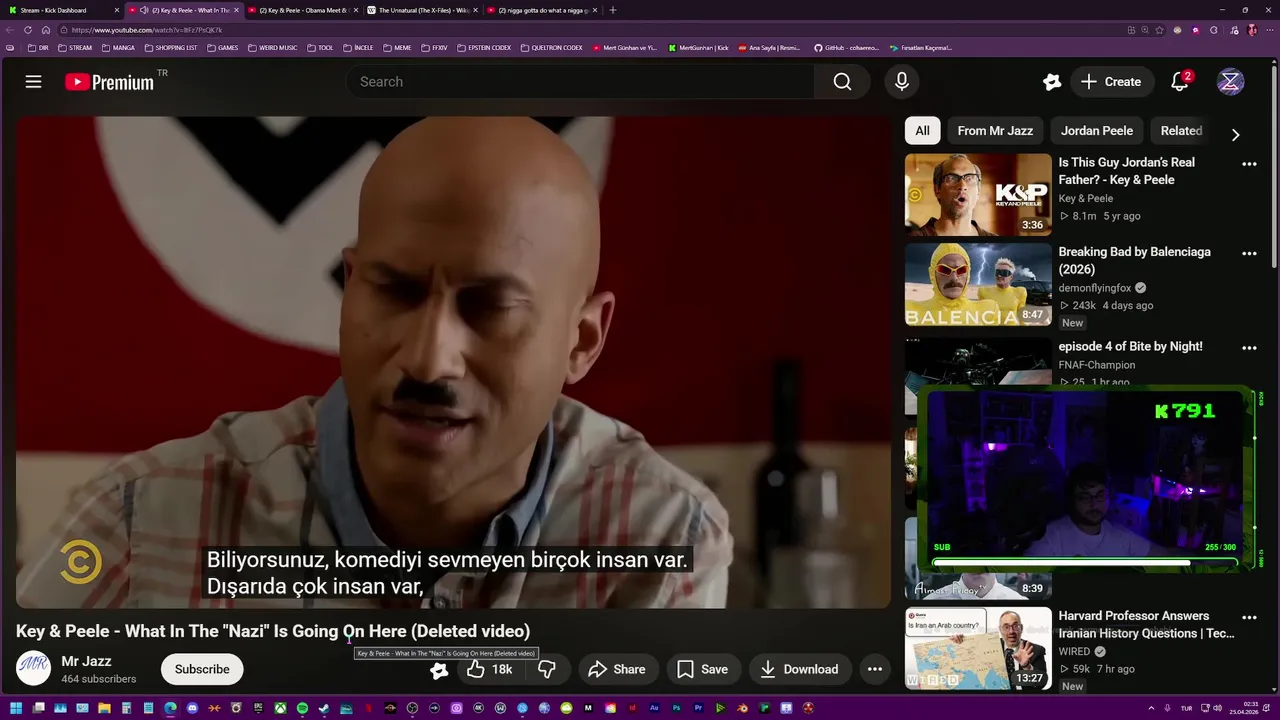The width and height of the screenshot is (1280, 720).
Task: Open options for Harvard Professor Answers video
Action: coord(1249,617)
